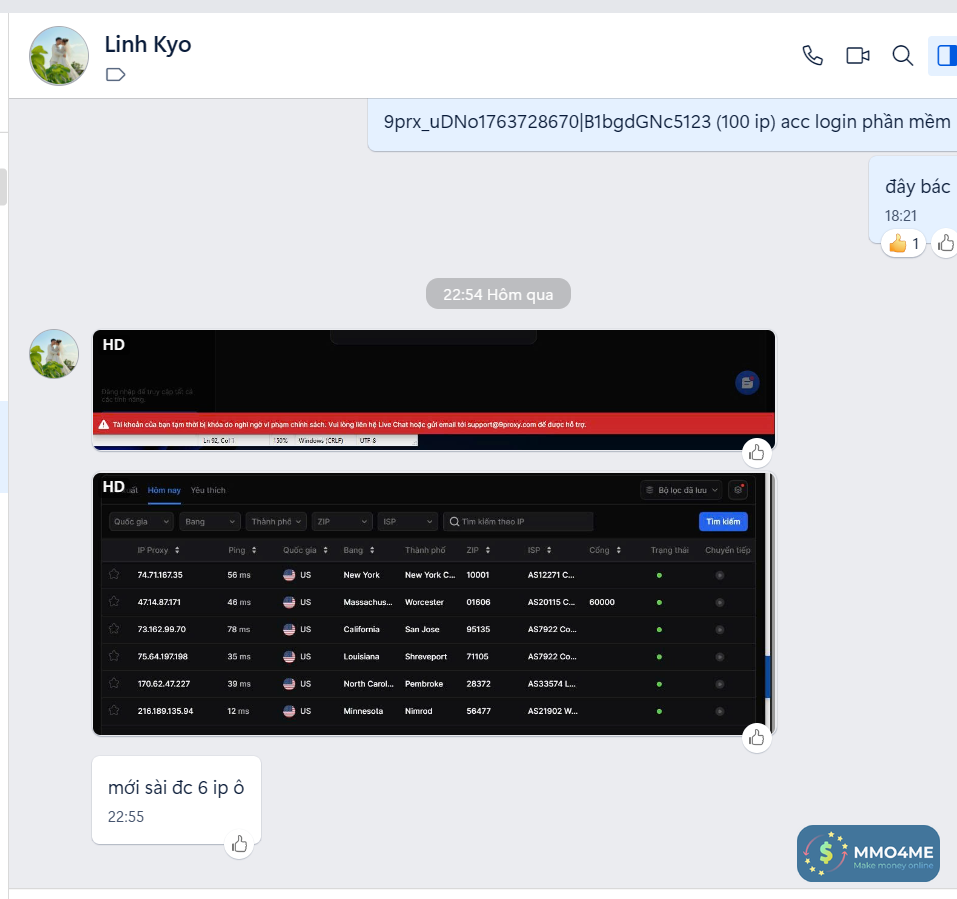Expand the 'Thành phố' filter dropdown
This screenshot has width=957, height=899.
pos(276,522)
